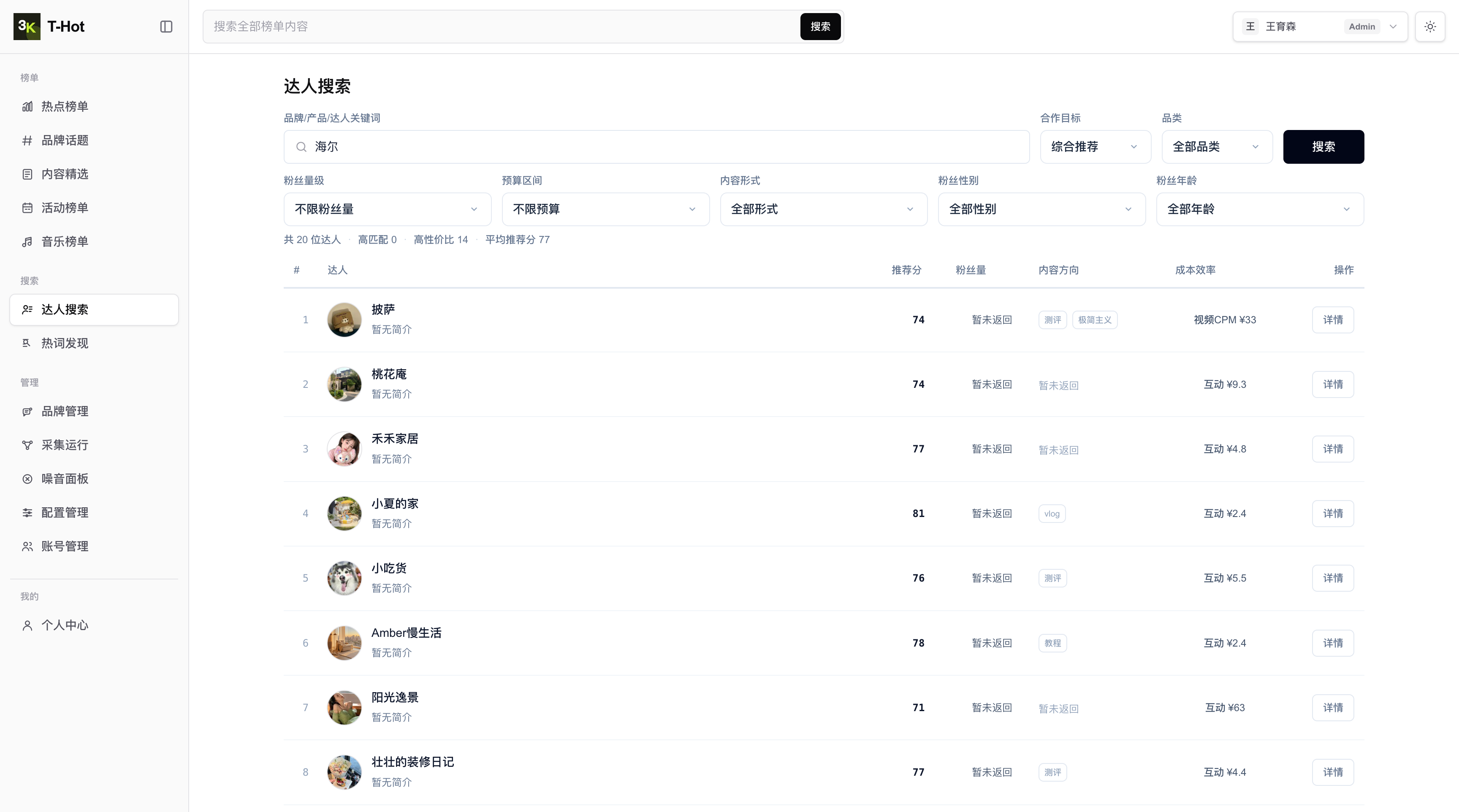Click 壮壮的装修日记's avatar thumbnail
The width and height of the screenshot is (1459, 812).
[x=344, y=772]
